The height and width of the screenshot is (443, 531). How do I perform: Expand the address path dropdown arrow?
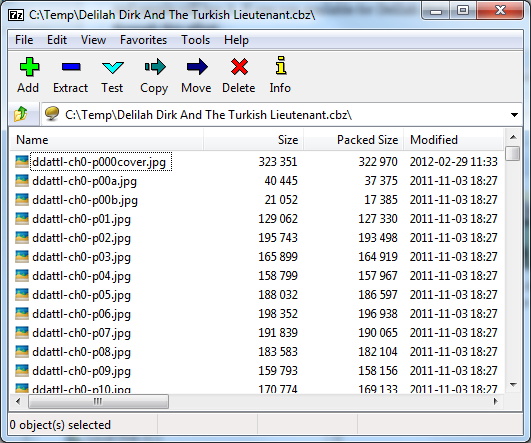(514, 115)
